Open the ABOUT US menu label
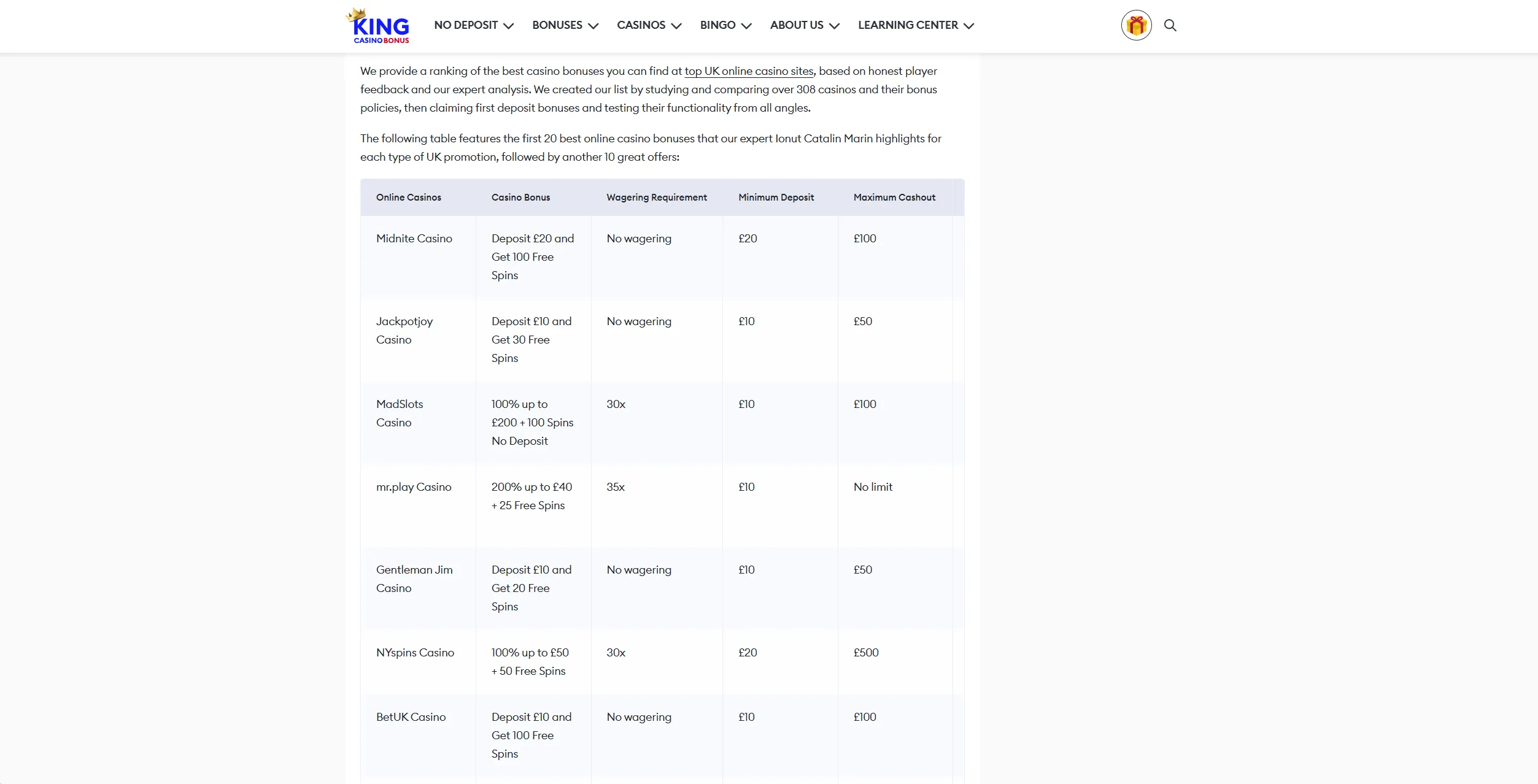This screenshot has height=784, width=1538. [797, 25]
